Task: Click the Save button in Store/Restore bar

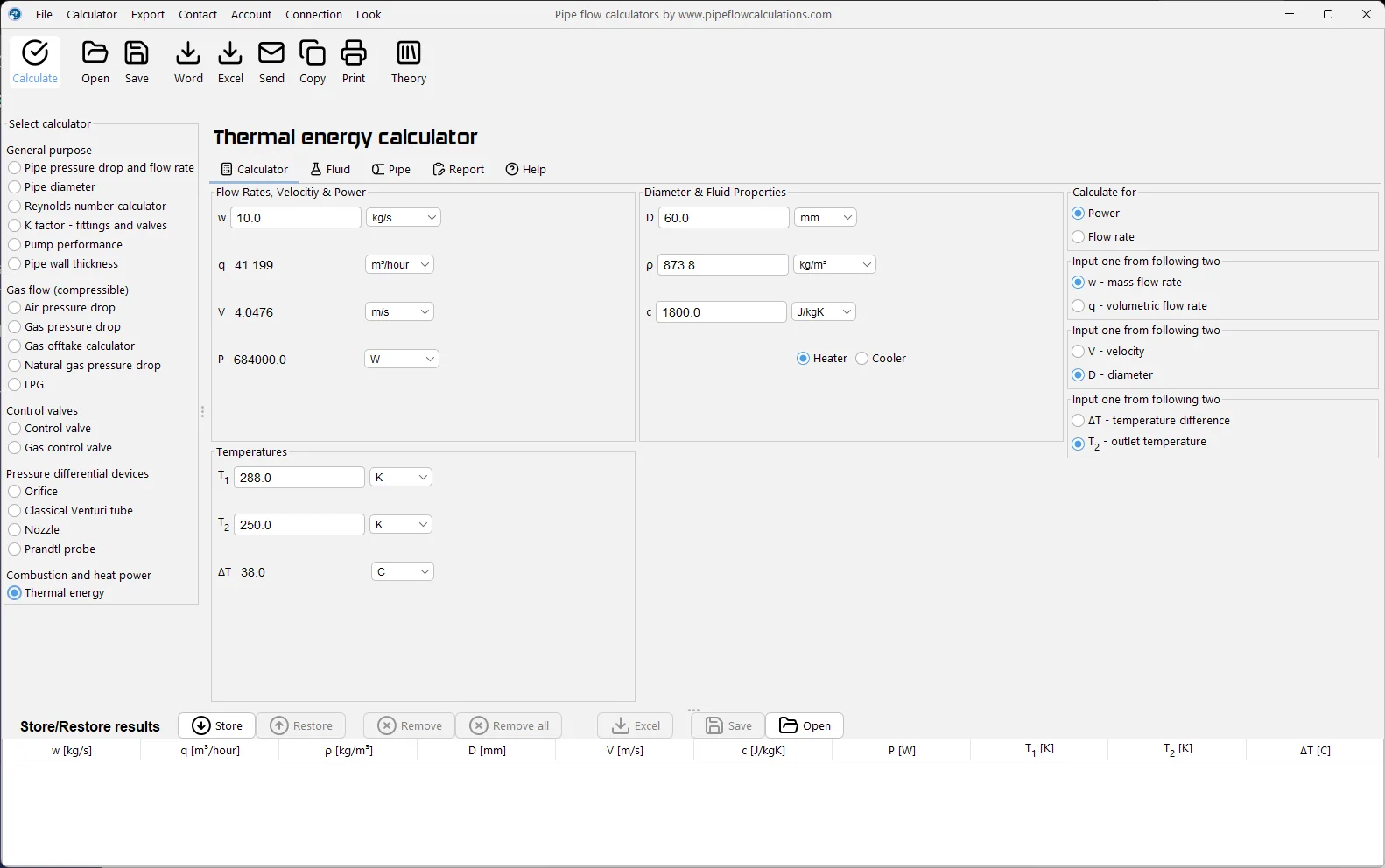Action: click(728, 725)
